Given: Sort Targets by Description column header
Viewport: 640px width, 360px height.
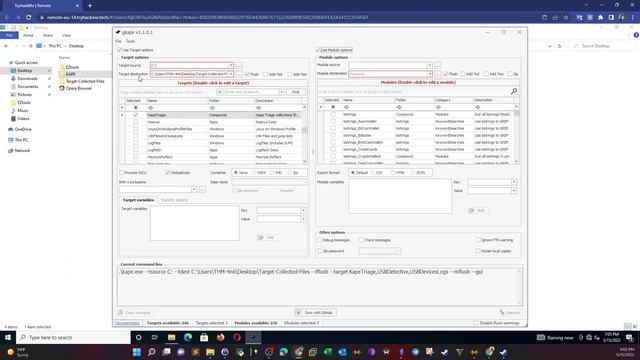Looking at the screenshot, I should pos(278,100).
